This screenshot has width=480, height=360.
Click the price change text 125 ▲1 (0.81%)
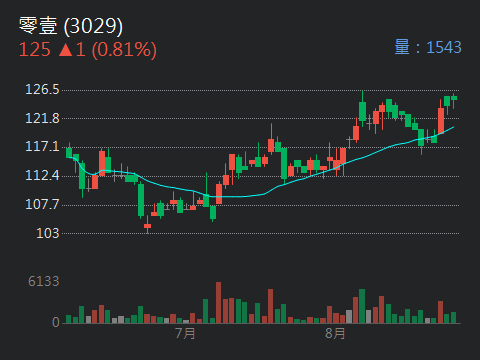tap(88, 50)
